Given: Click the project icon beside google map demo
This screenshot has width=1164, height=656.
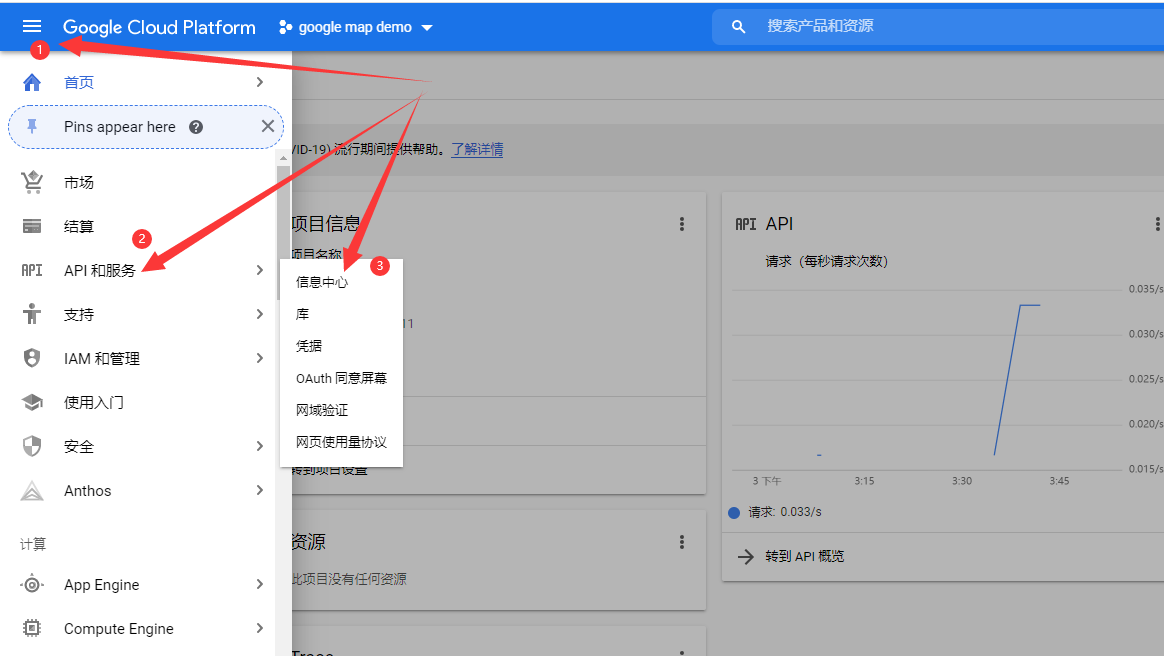Looking at the screenshot, I should click(285, 27).
